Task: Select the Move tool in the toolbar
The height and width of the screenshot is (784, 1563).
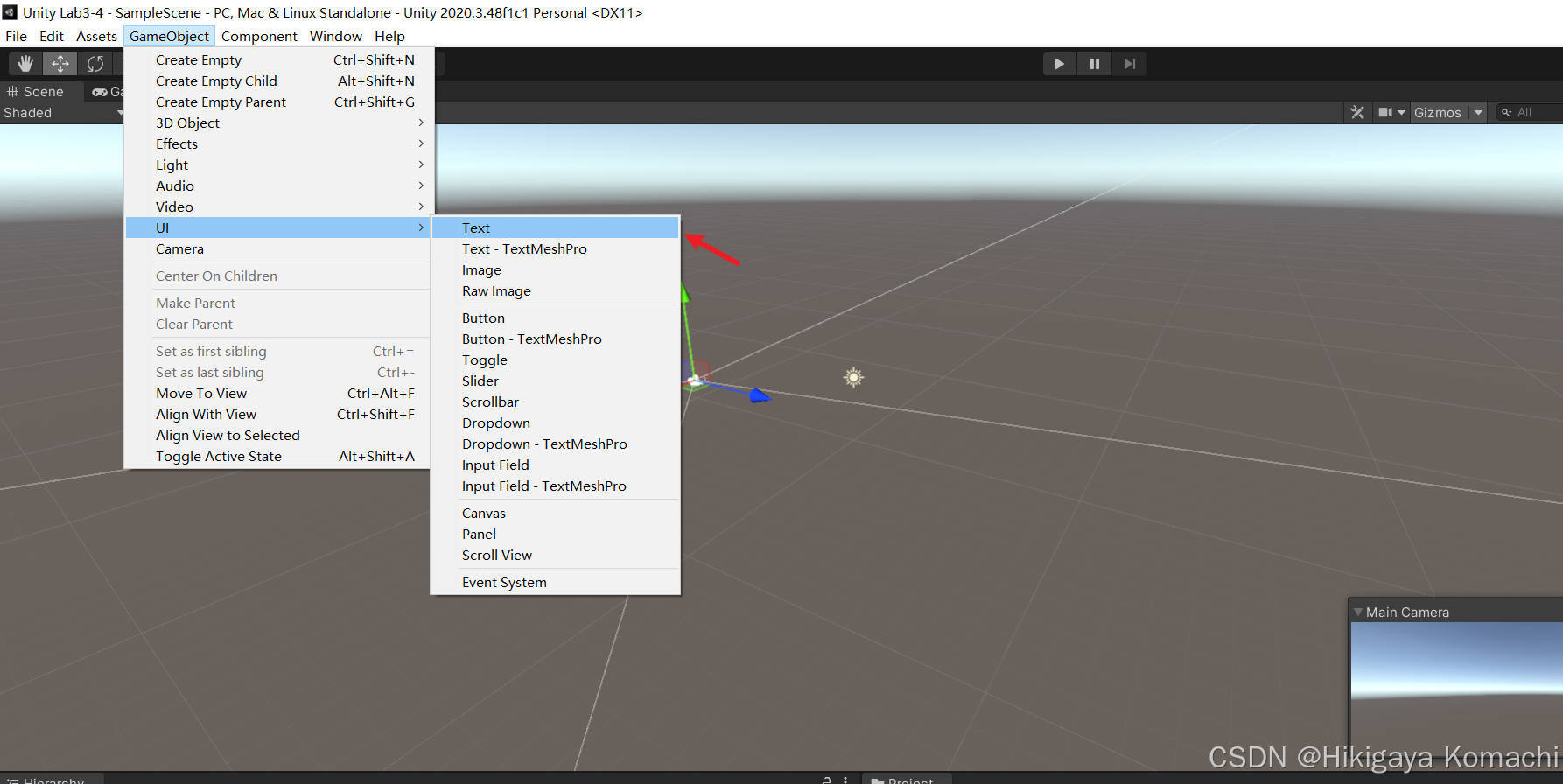Action: tap(60, 64)
